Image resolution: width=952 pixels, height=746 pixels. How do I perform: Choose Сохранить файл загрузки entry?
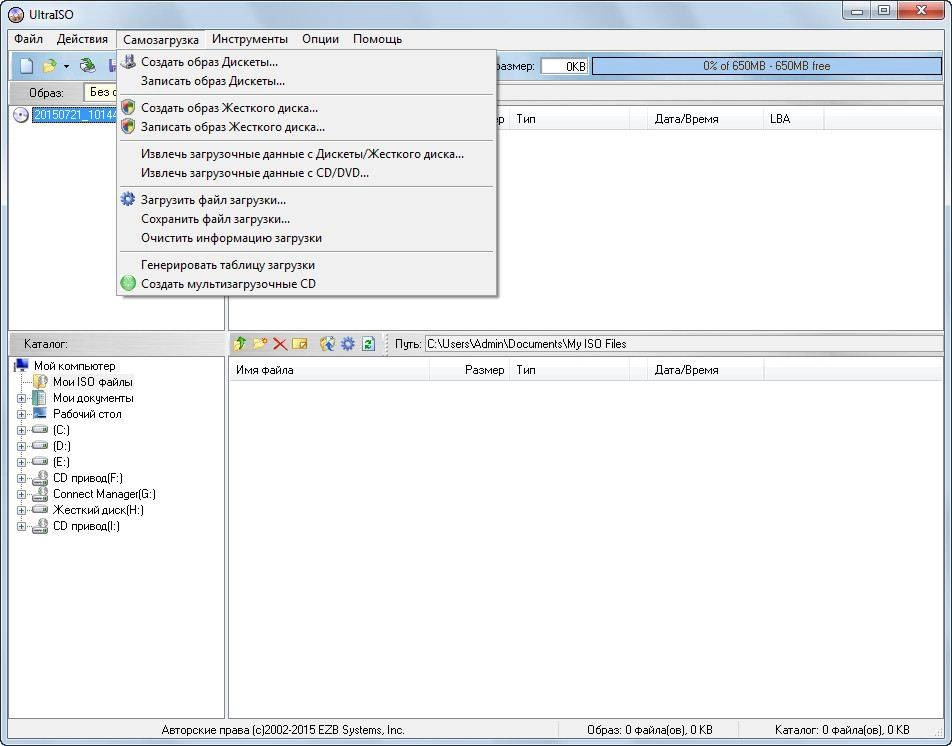coord(307,219)
